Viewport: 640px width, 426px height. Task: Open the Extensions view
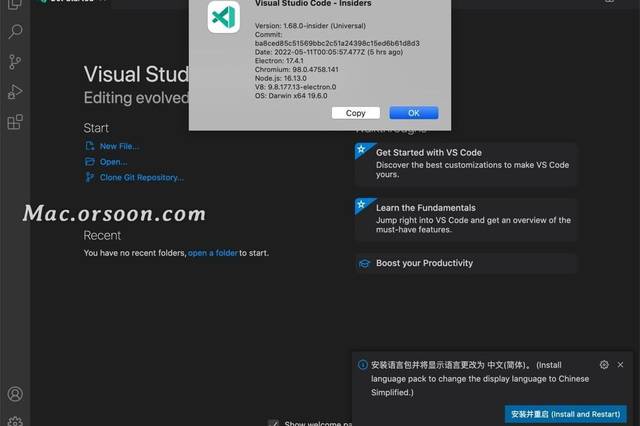[15, 122]
